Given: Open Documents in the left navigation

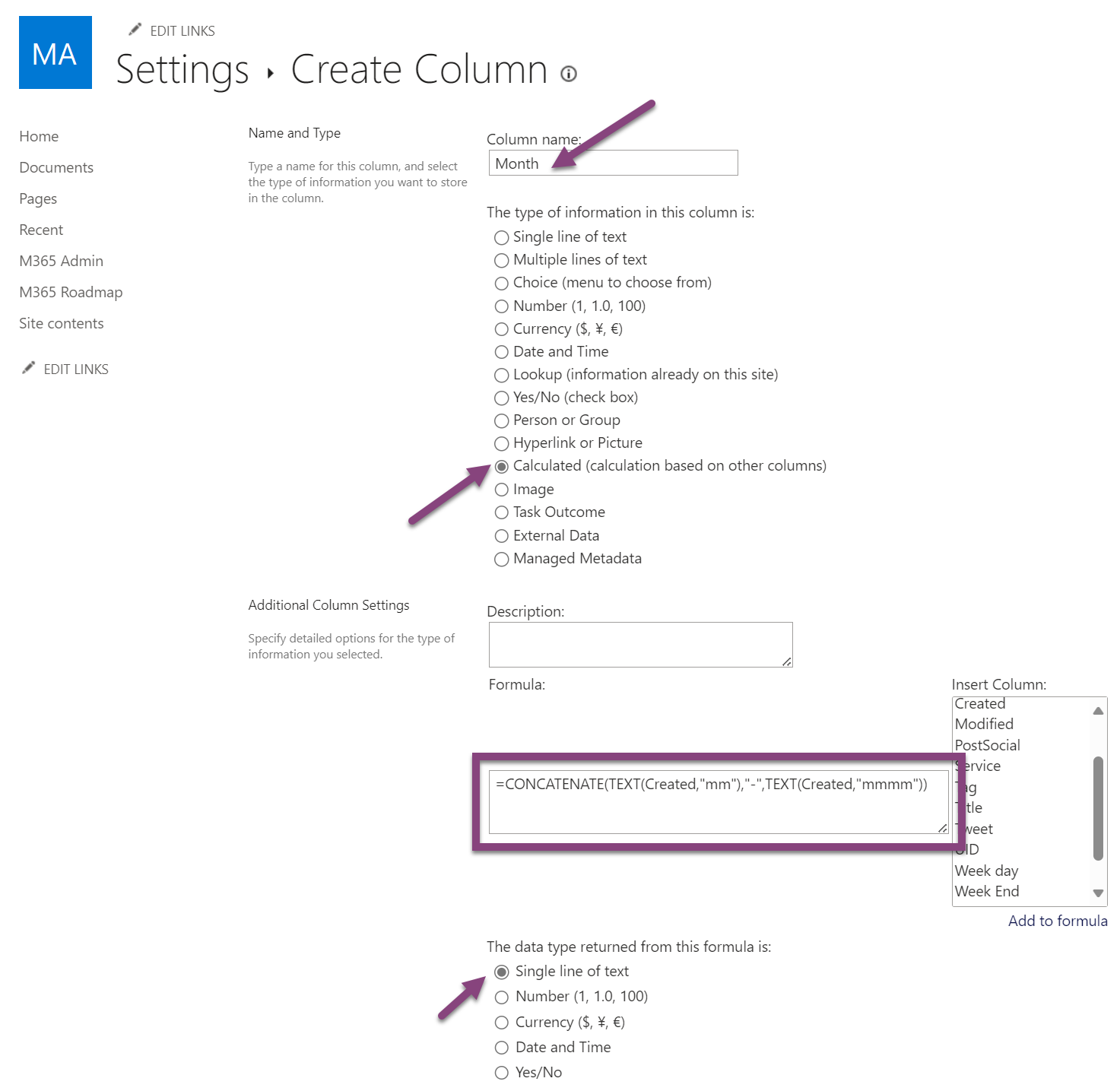Looking at the screenshot, I should click(56, 167).
